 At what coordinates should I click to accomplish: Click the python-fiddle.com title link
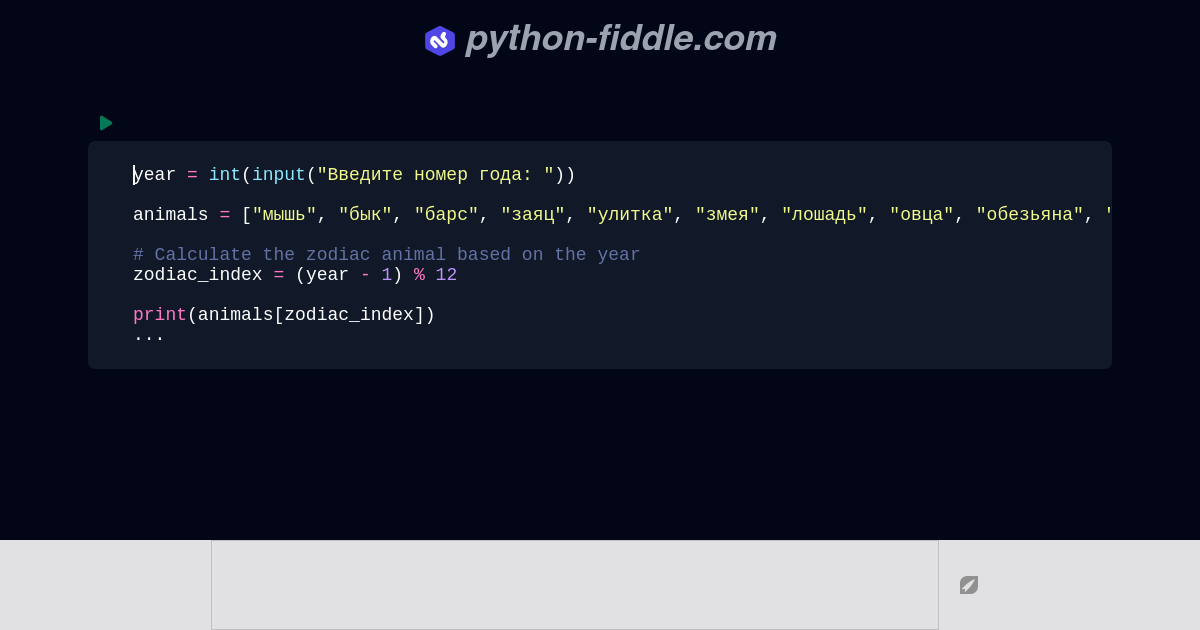tap(620, 39)
